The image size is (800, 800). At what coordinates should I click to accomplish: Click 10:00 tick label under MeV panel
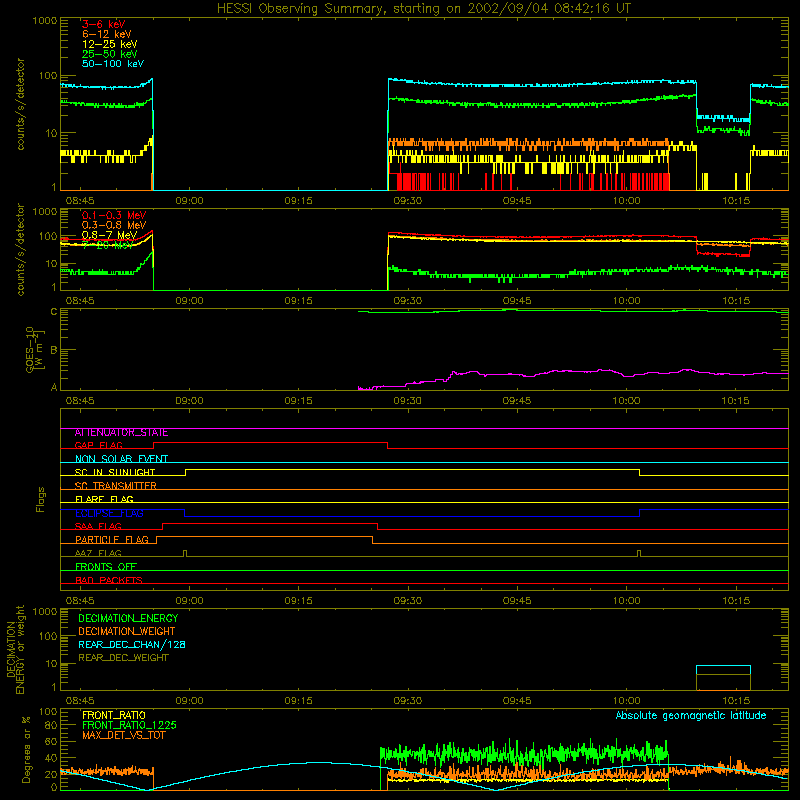(627, 301)
